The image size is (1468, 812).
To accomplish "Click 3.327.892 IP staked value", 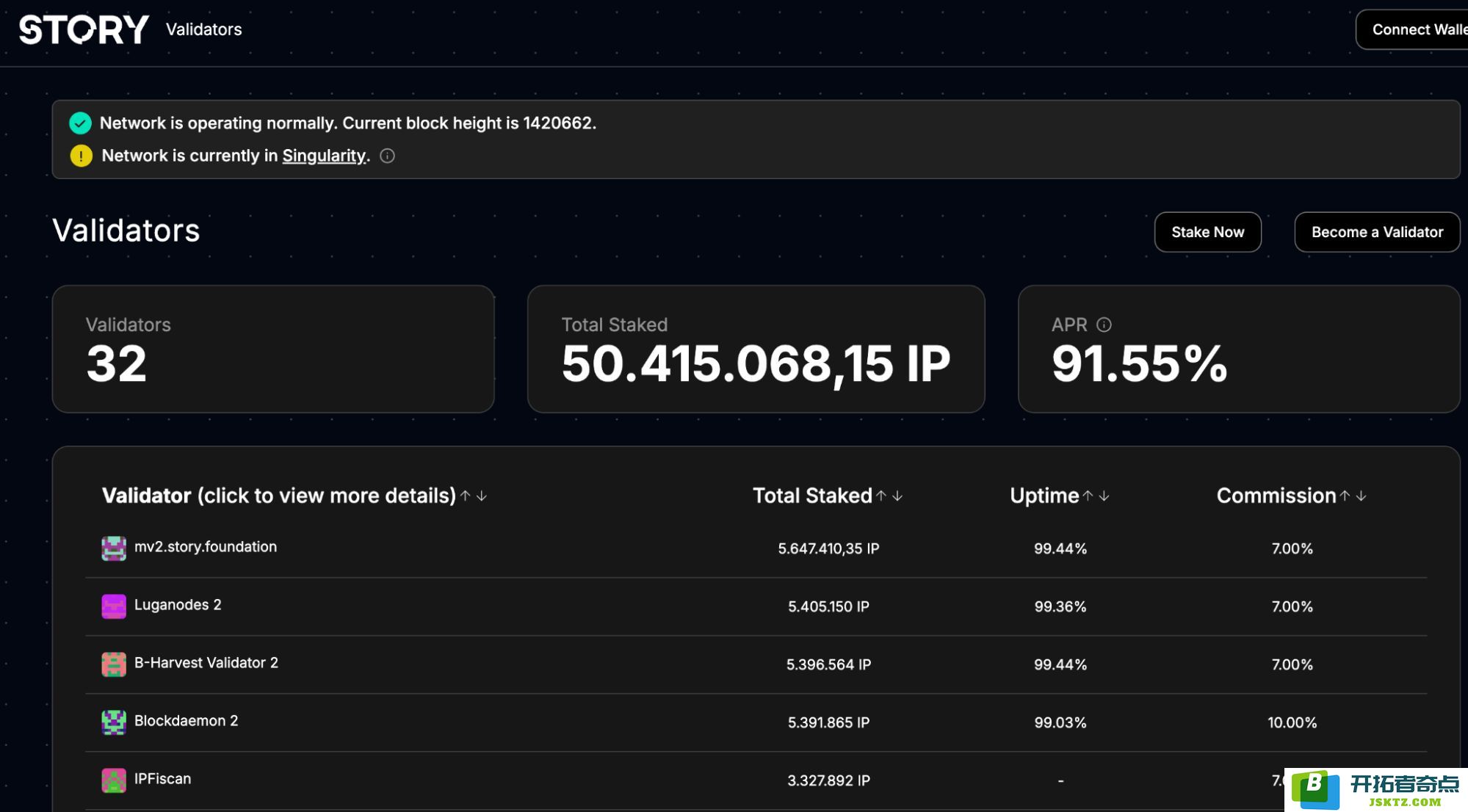I will click(828, 780).
